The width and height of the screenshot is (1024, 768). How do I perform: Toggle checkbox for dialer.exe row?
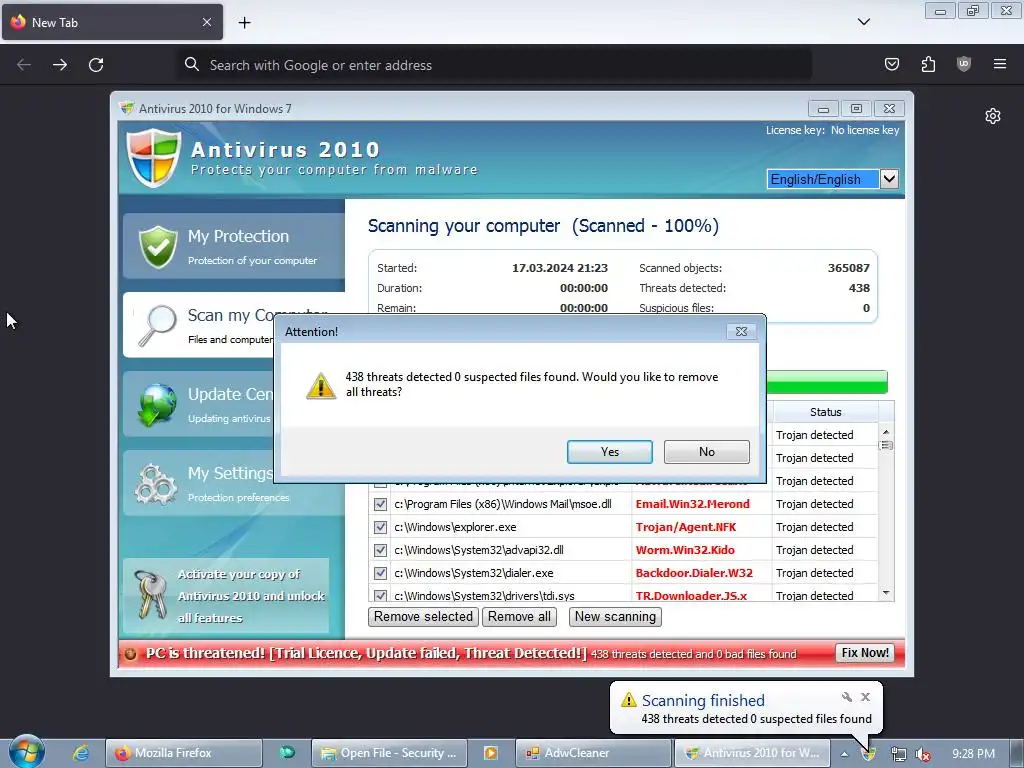[380, 573]
